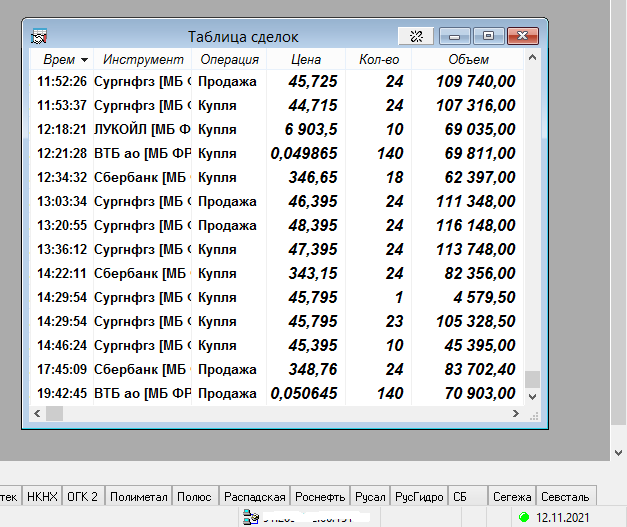The image size is (627, 527).
Task: Click price cell 44,715
Action: [313, 106]
